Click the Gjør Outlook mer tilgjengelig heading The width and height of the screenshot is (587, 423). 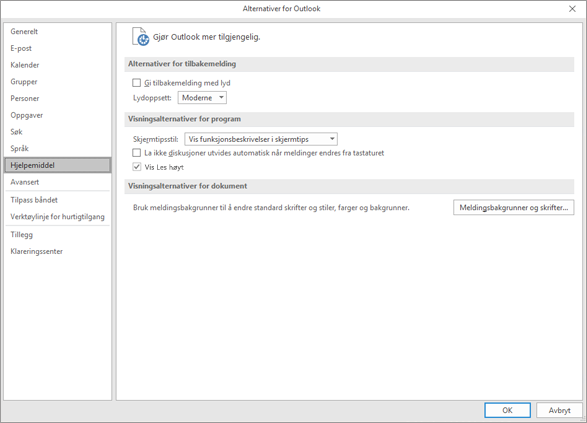(x=206, y=37)
